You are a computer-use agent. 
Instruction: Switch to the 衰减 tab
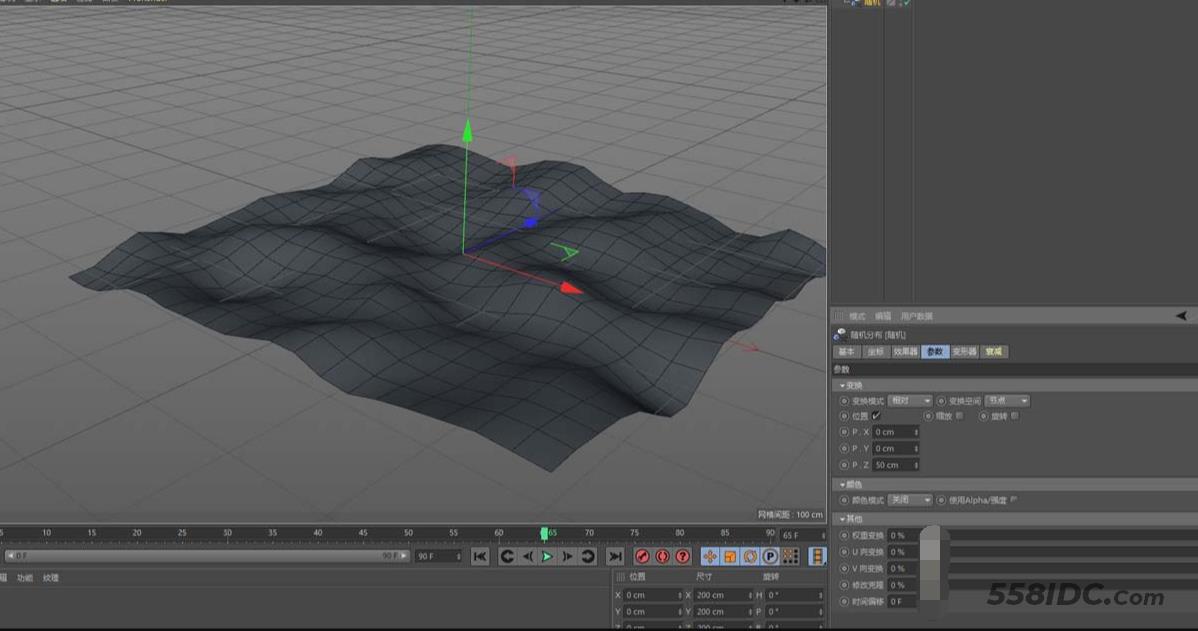994,352
